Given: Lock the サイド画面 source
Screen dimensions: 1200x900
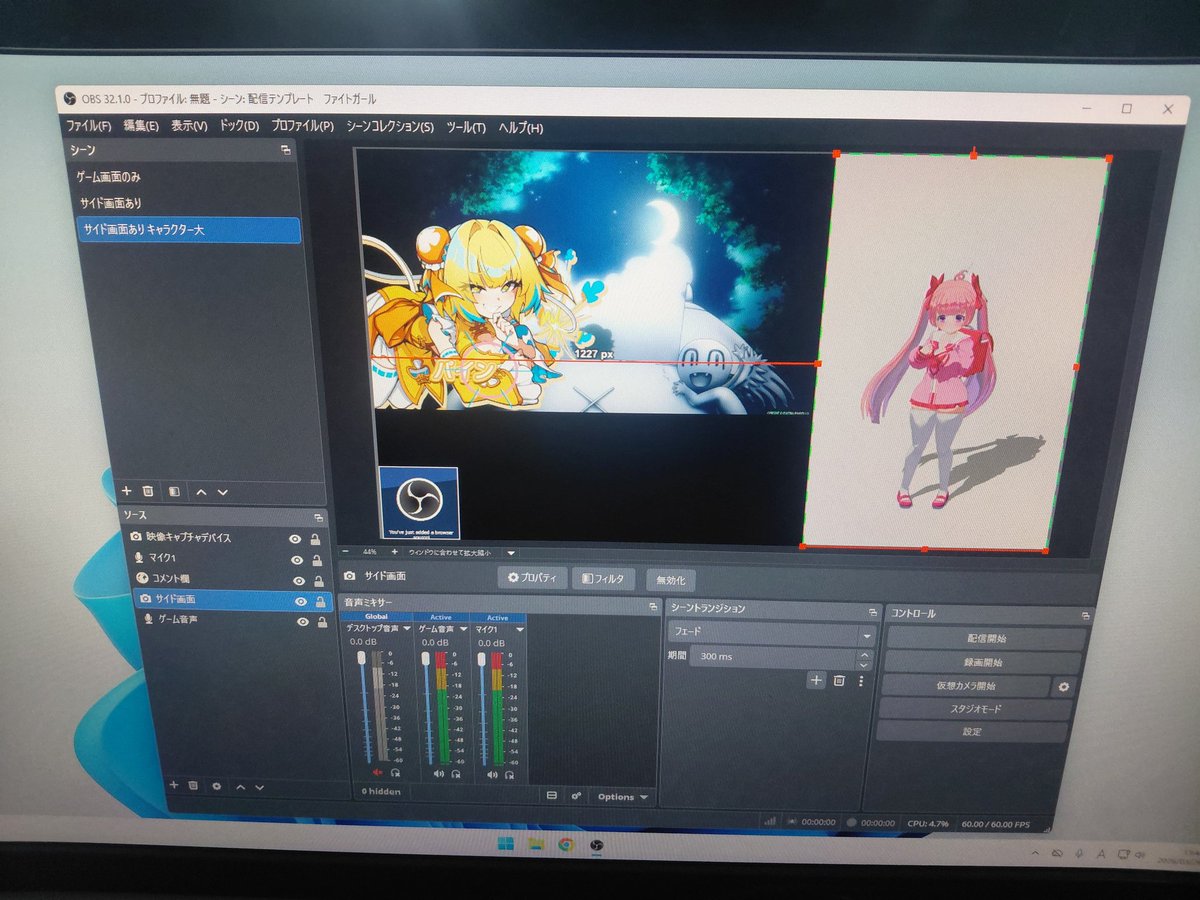Looking at the screenshot, I should coord(320,601).
